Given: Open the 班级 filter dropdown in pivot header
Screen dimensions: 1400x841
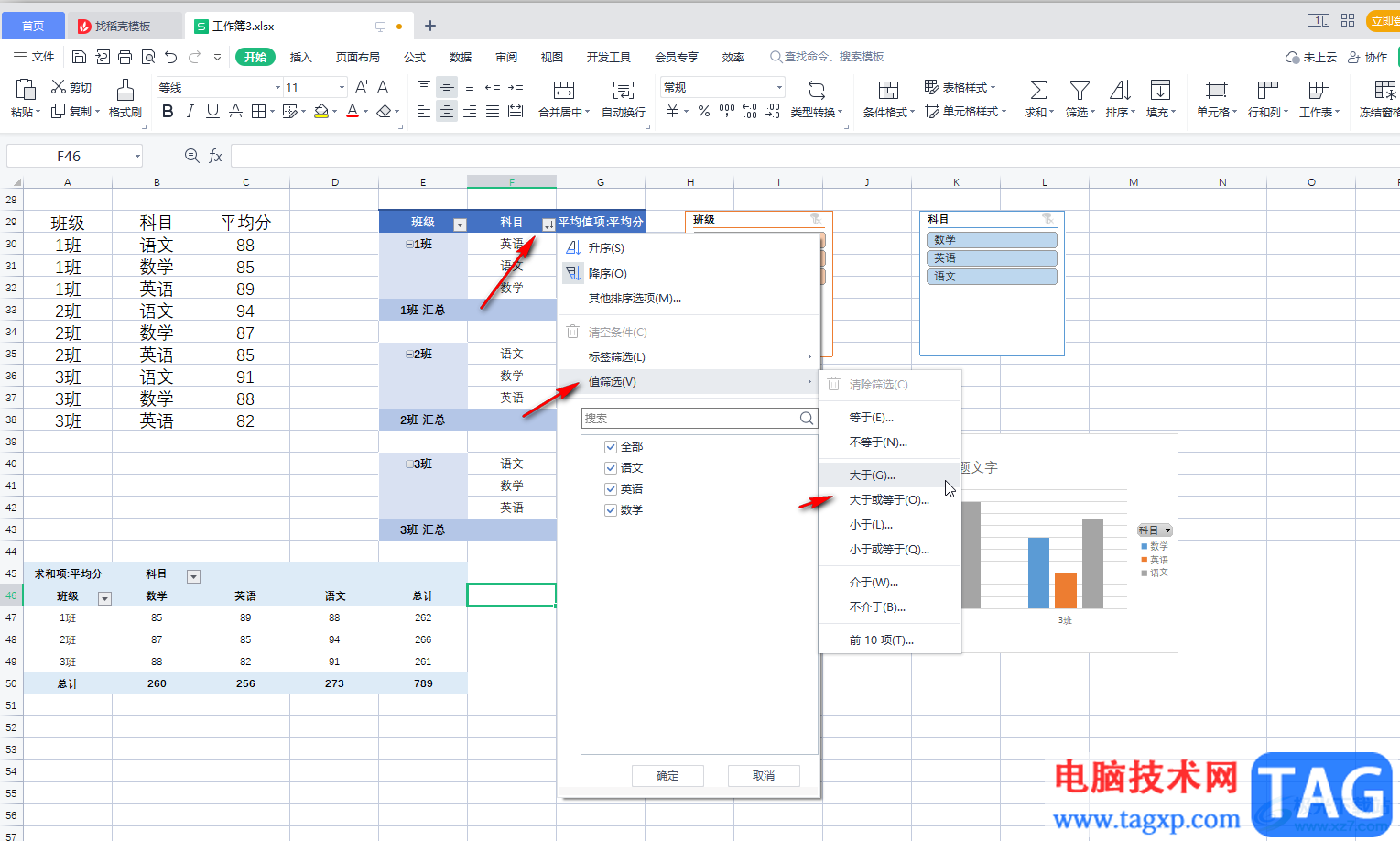Looking at the screenshot, I should pos(460,224).
